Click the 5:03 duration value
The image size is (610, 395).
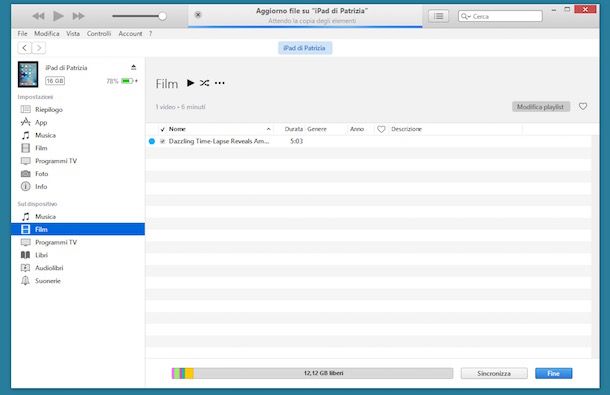tap(296, 141)
